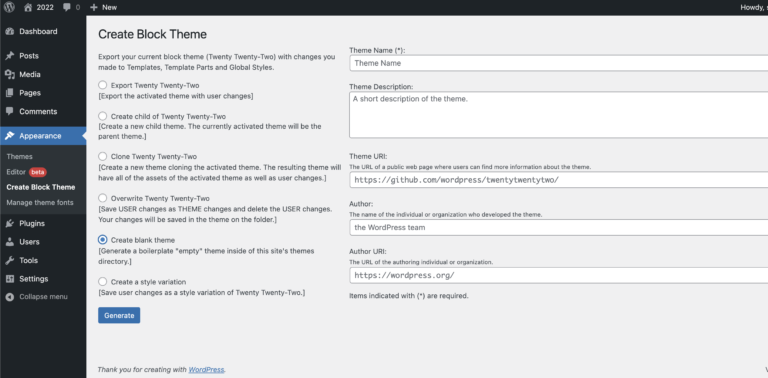Image resolution: width=768 pixels, height=378 pixels.
Task: Open the Editor beta submenu item
Action: click(x=26, y=172)
